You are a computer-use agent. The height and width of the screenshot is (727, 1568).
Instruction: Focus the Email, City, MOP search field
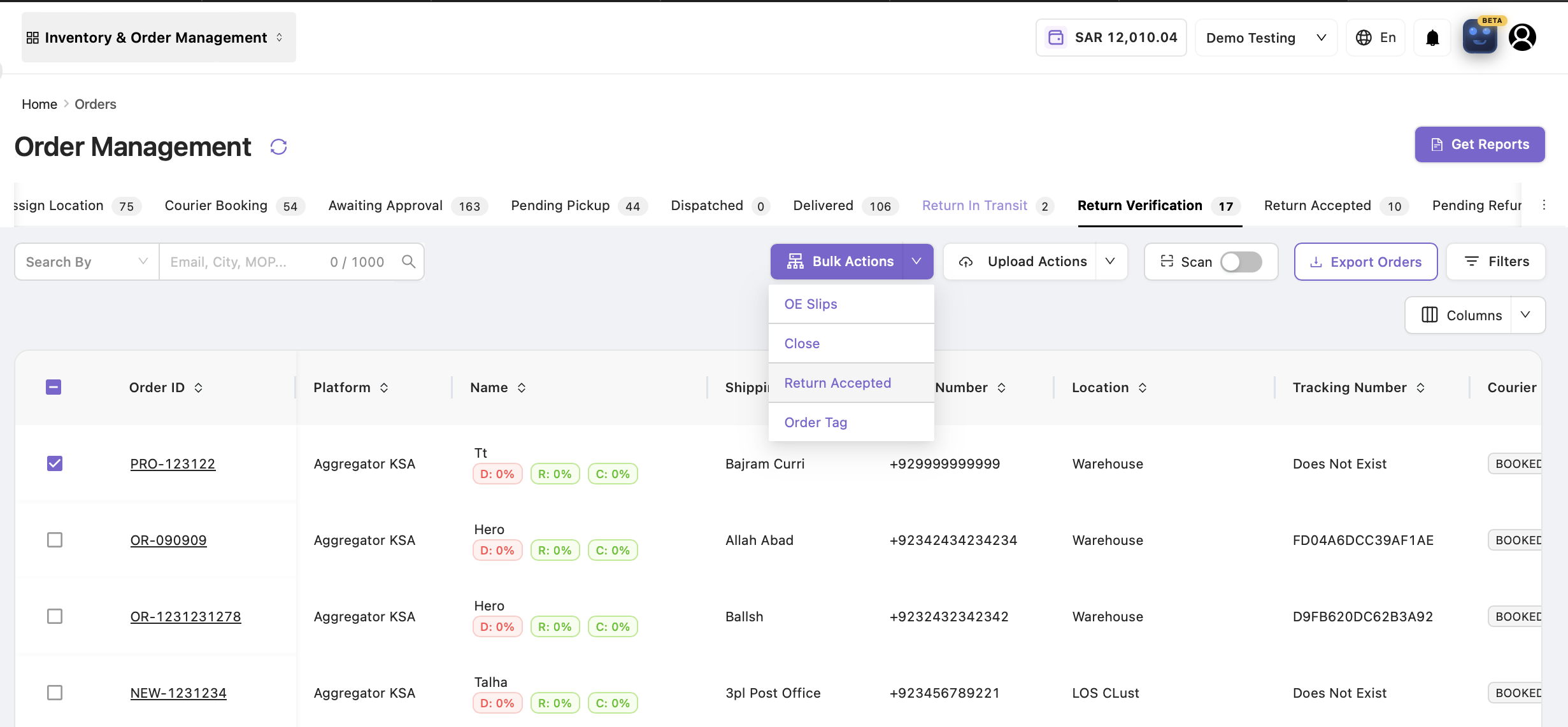245,262
